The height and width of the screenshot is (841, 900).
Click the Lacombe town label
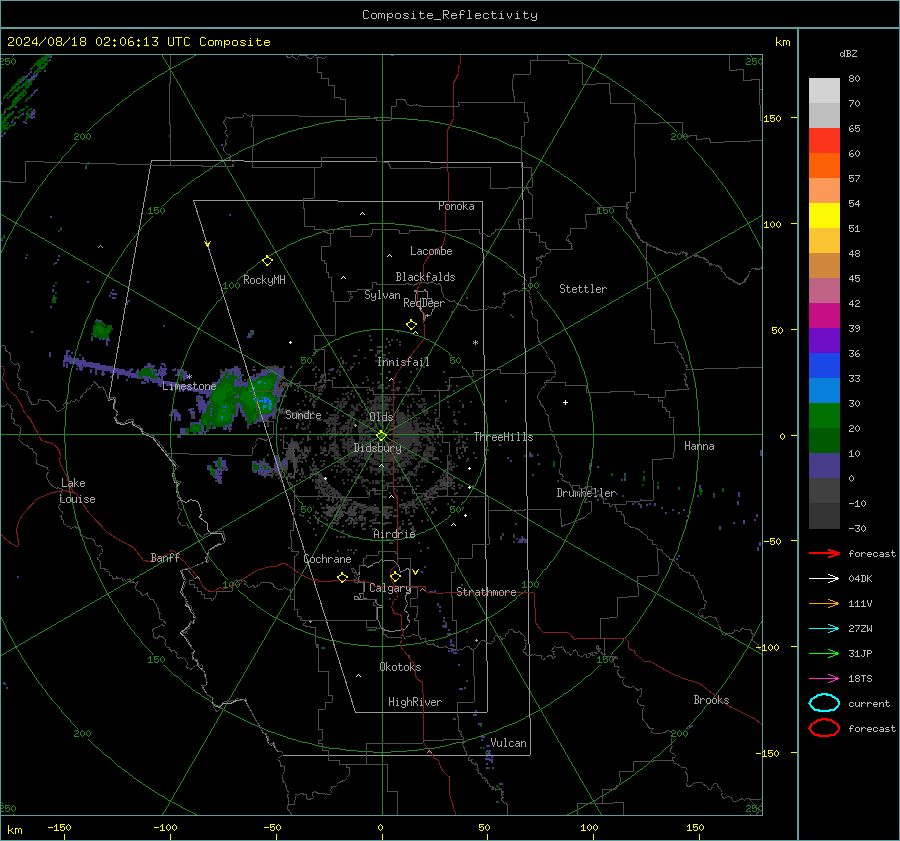(431, 251)
